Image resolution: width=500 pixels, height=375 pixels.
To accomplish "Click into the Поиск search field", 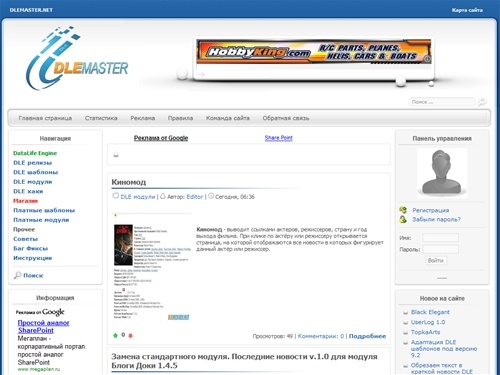I will pos(442,102).
